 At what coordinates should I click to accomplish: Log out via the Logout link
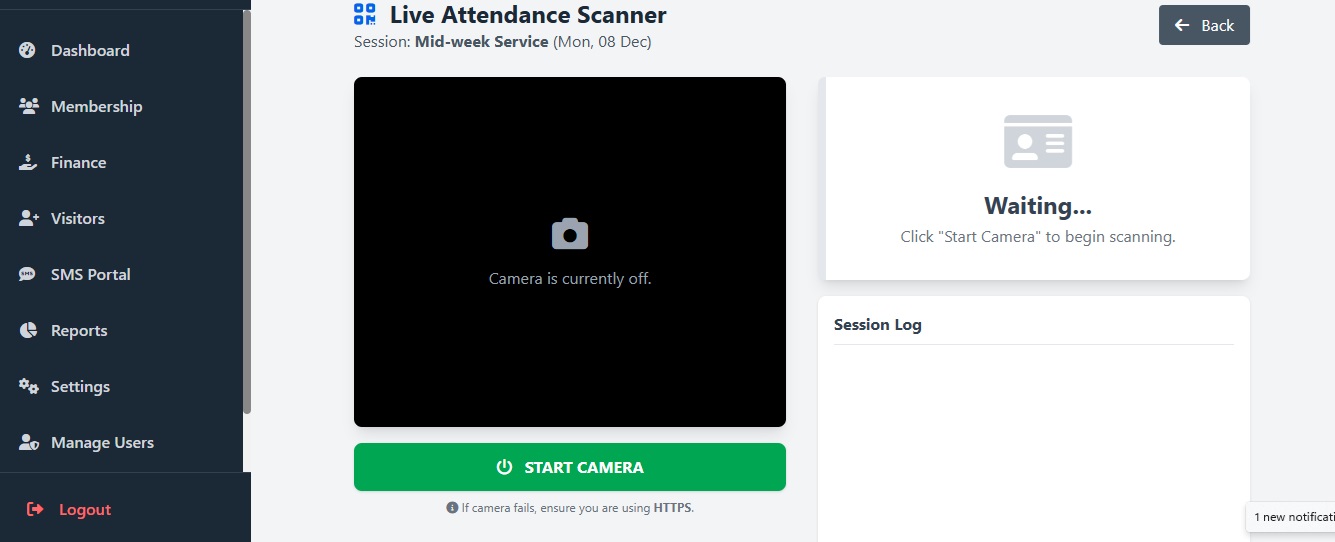(84, 509)
